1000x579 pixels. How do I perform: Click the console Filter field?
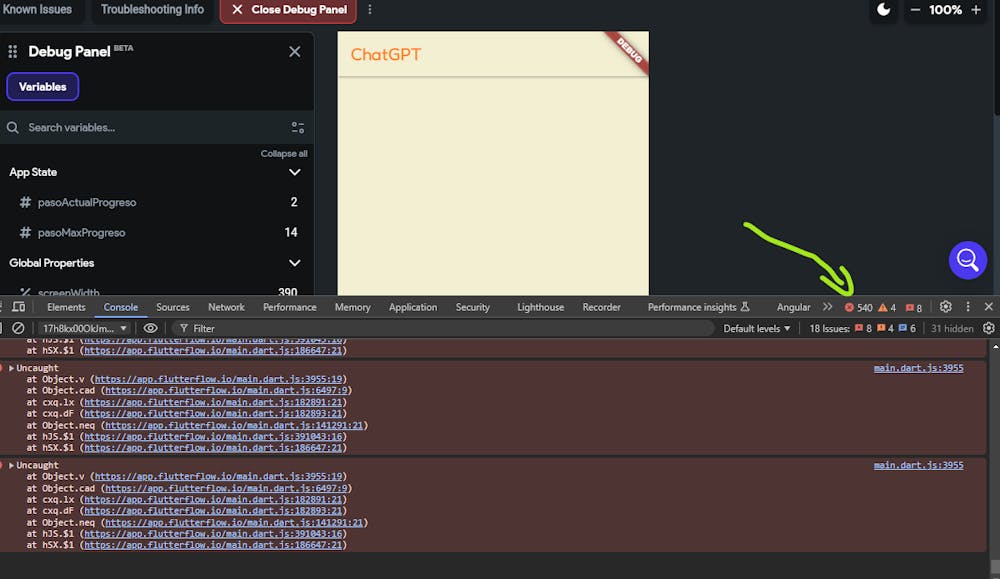446,328
